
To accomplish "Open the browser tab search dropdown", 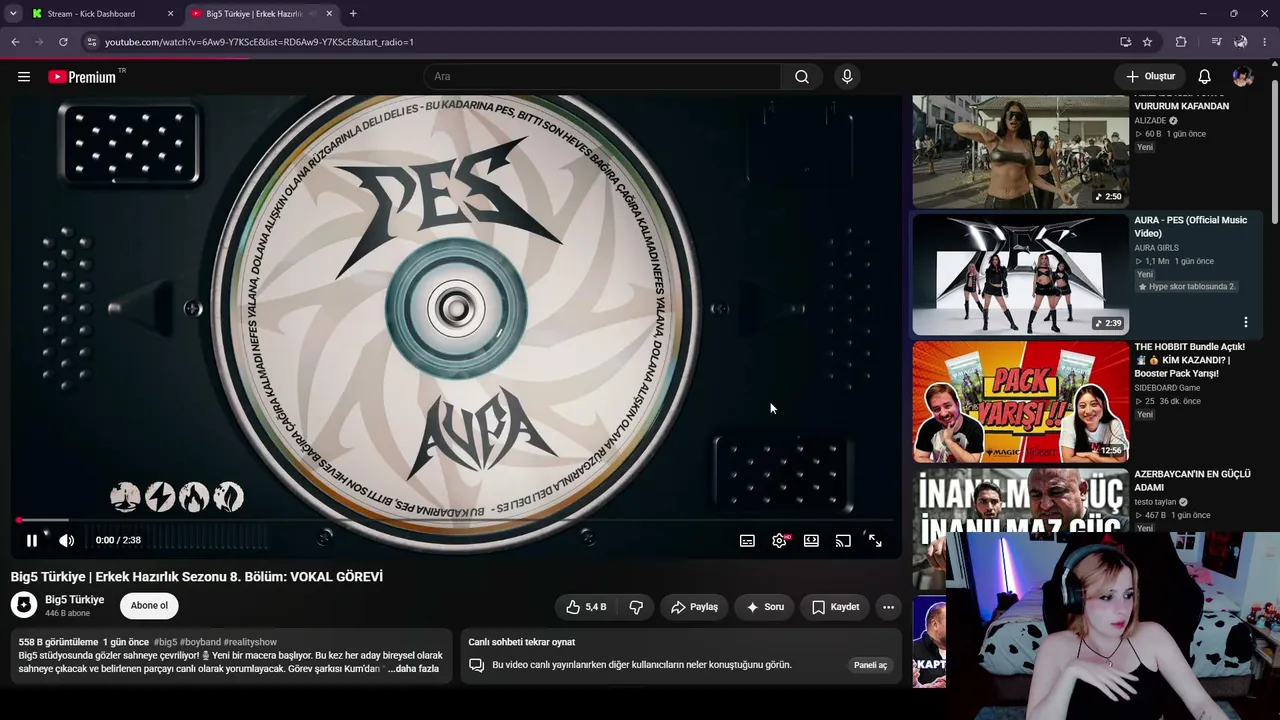I will 13,14.
